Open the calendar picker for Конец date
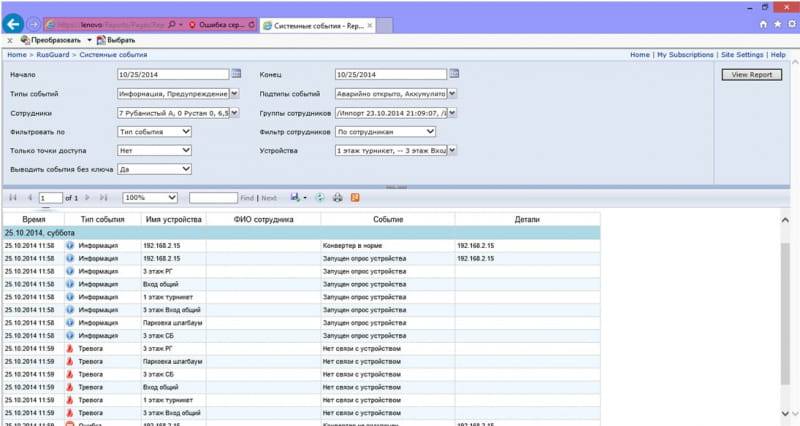 click(454, 74)
